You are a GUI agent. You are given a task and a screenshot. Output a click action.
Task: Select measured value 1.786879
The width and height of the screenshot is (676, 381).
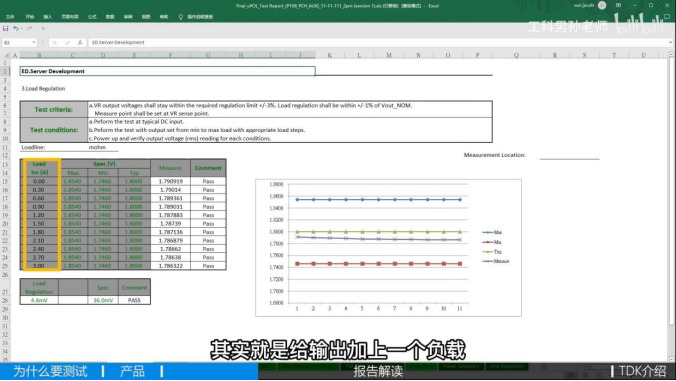(170, 240)
